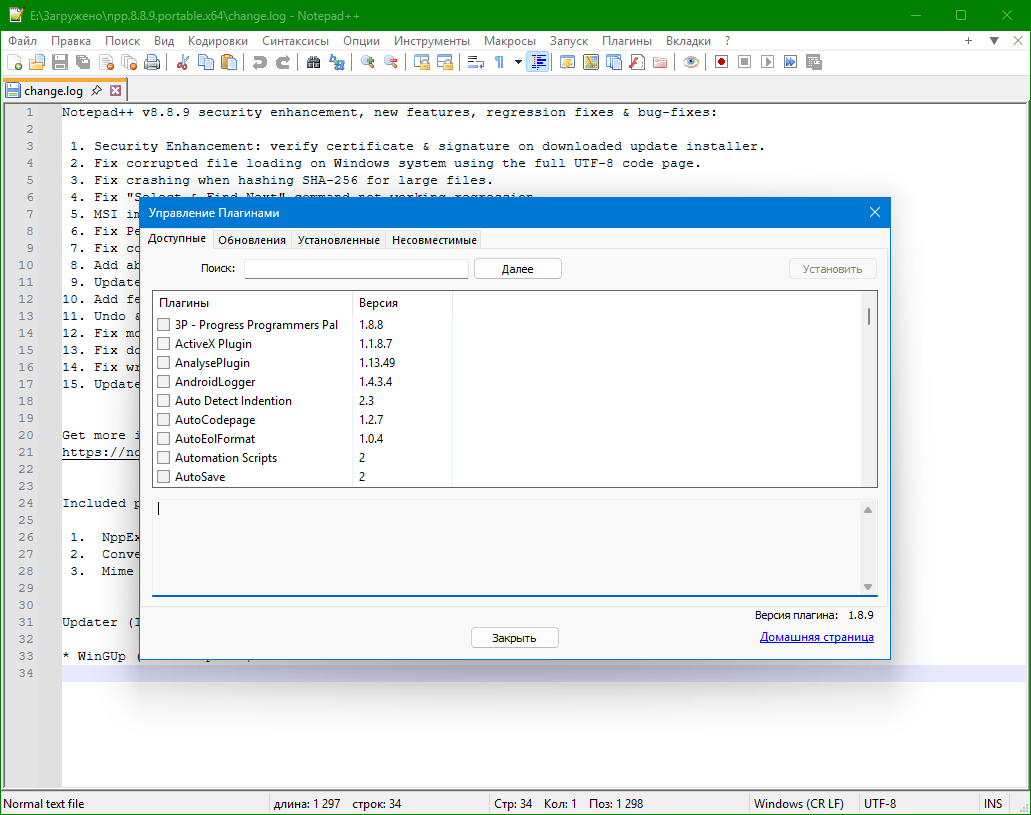
Task: Check the ActiveX Plugin checkbox
Action: (x=164, y=344)
